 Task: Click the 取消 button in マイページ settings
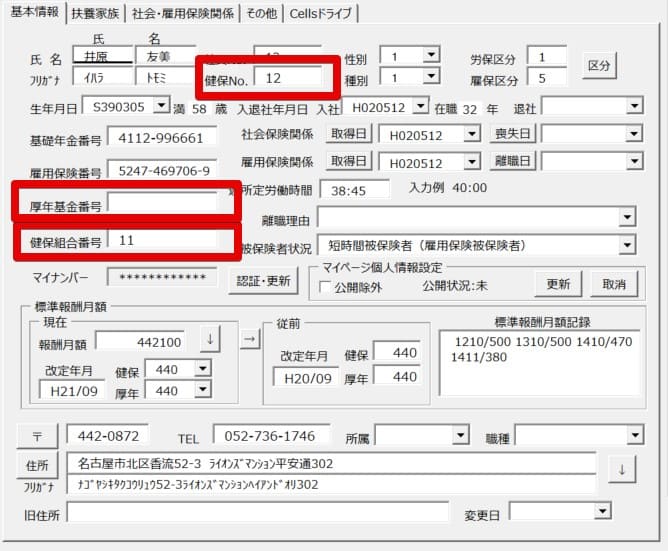coord(614,284)
